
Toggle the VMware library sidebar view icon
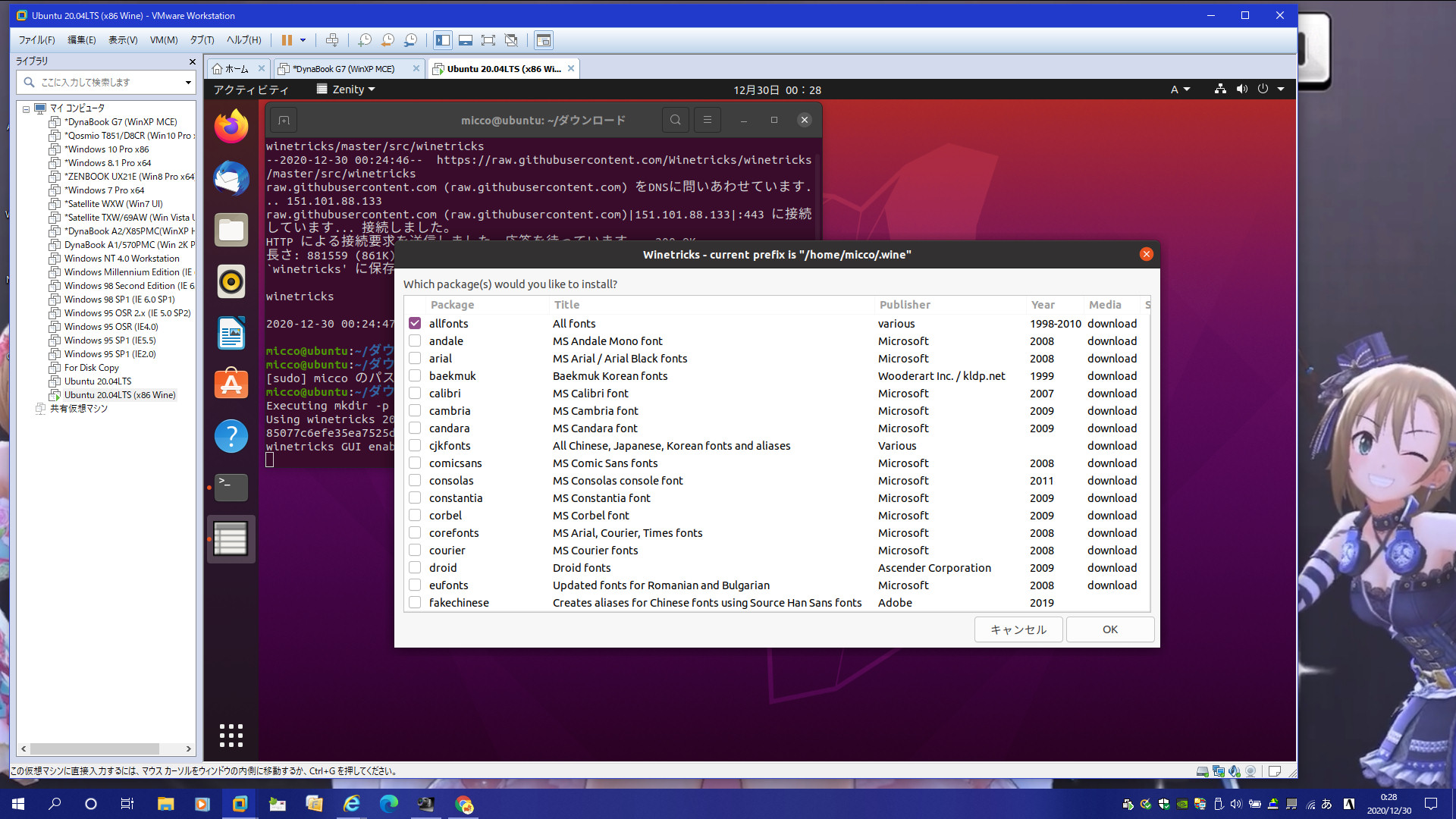[443, 40]
